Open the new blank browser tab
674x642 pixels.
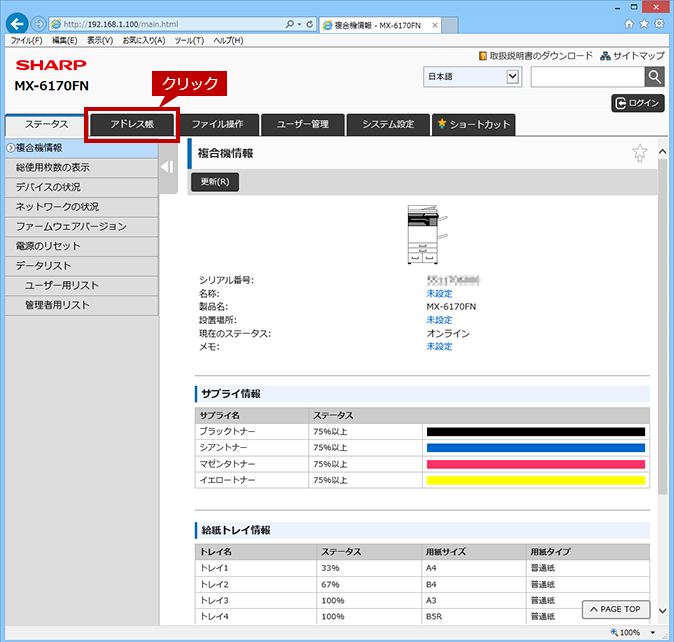point(450,25)
